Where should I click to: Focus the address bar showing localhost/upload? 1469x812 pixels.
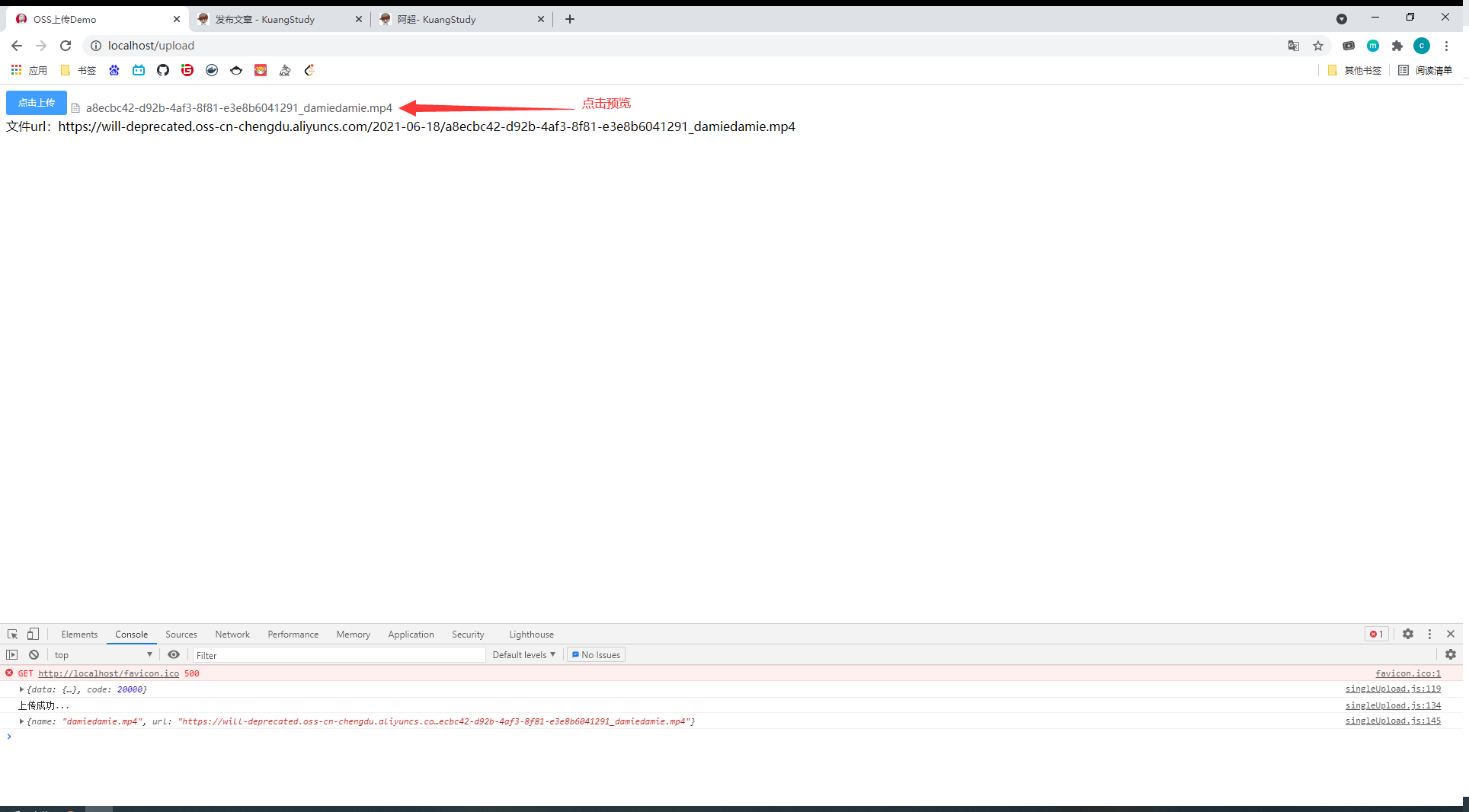tap(686, 46)
